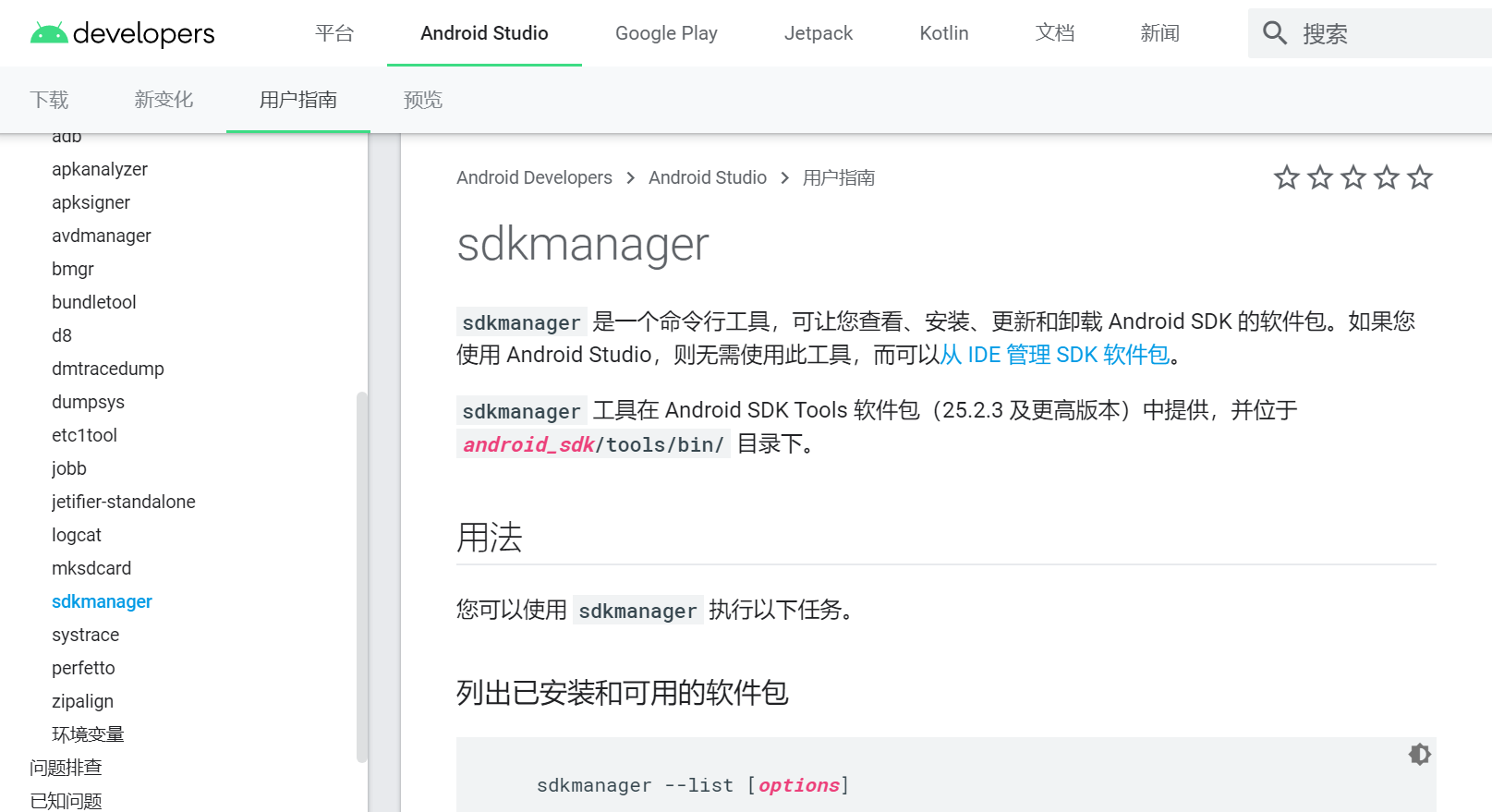Click the Android Developers breadcrumb
Viewport: 1492px width, 812px height.
534,177
